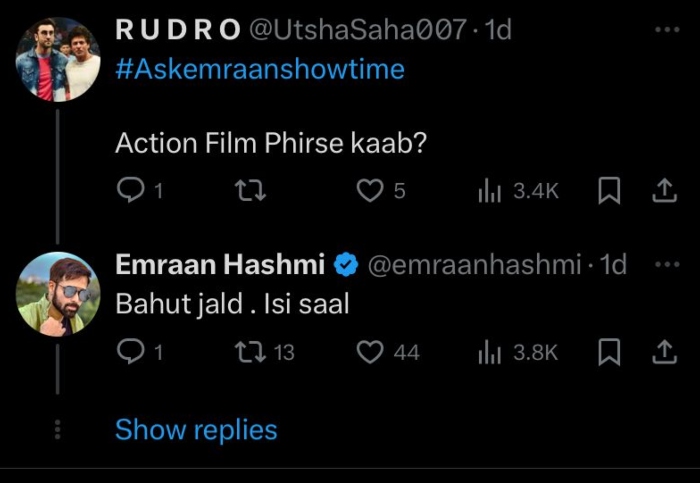Open more options on RUDRO's tweet

coord(666,30)
